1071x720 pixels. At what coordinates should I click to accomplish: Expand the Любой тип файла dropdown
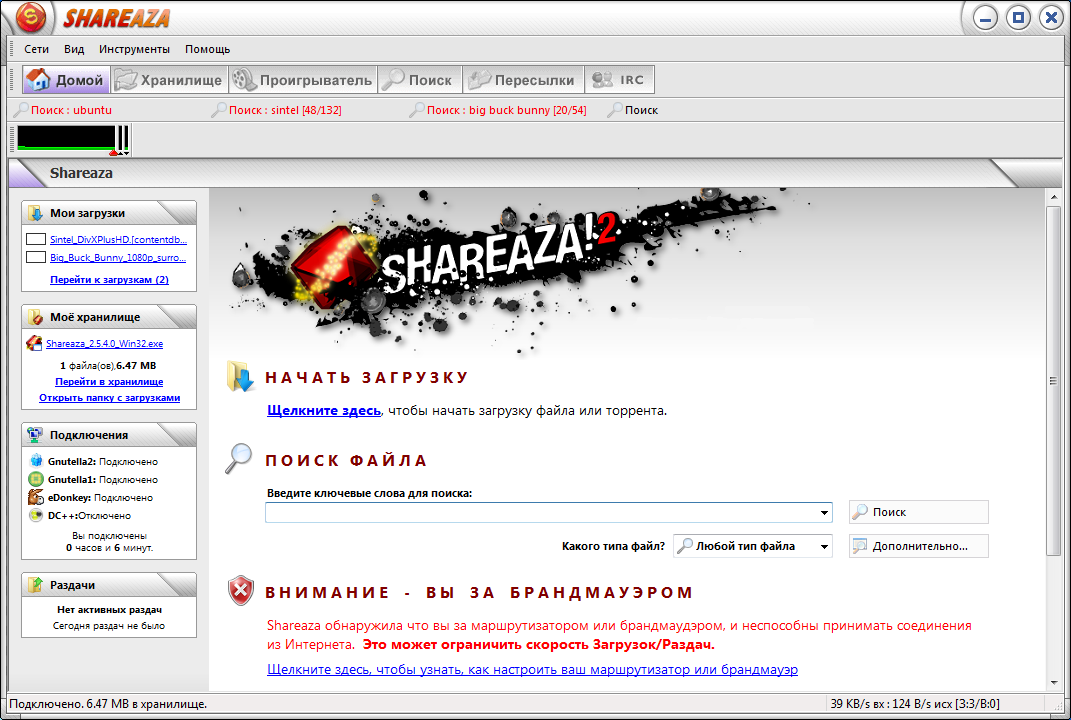[x=824, y=547]
